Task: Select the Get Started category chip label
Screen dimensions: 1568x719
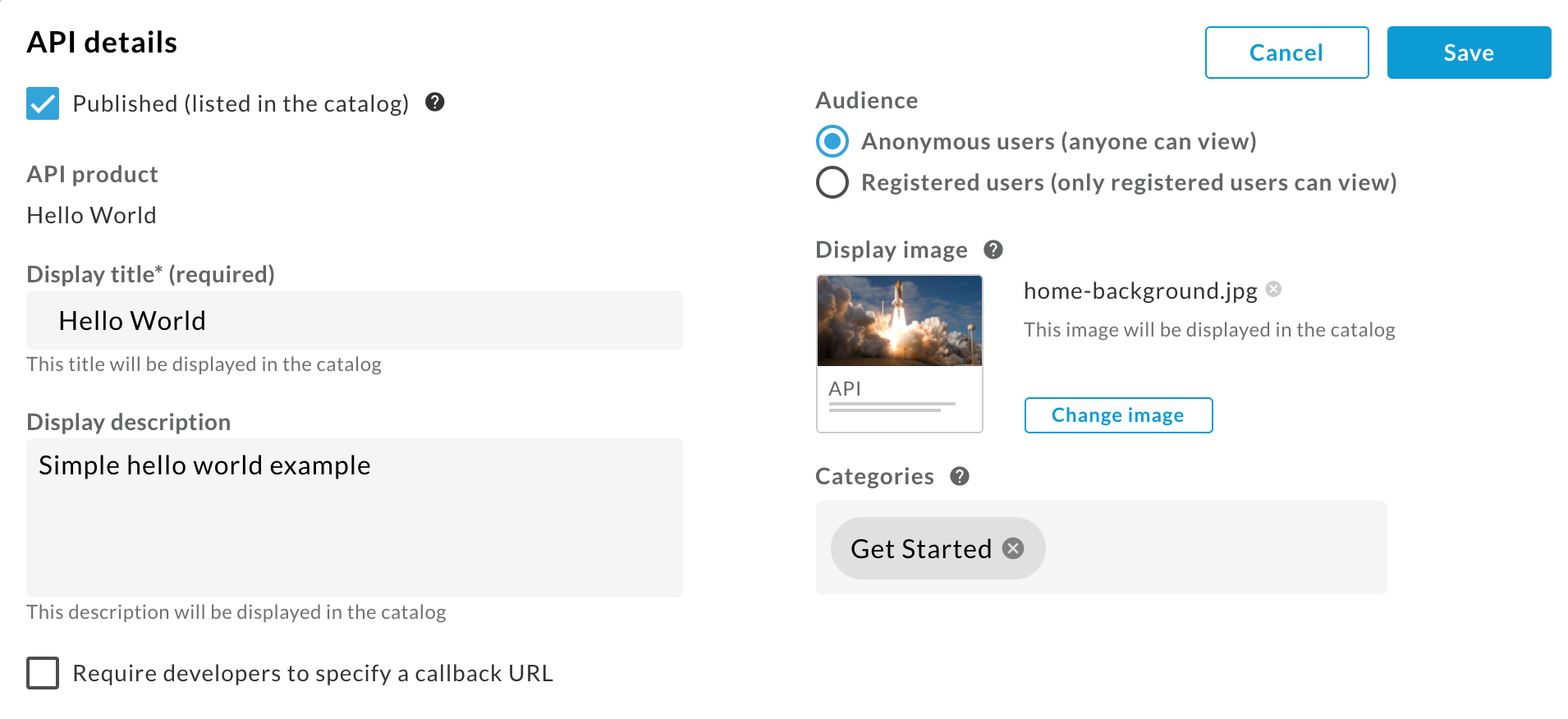Action: point(921,548)
